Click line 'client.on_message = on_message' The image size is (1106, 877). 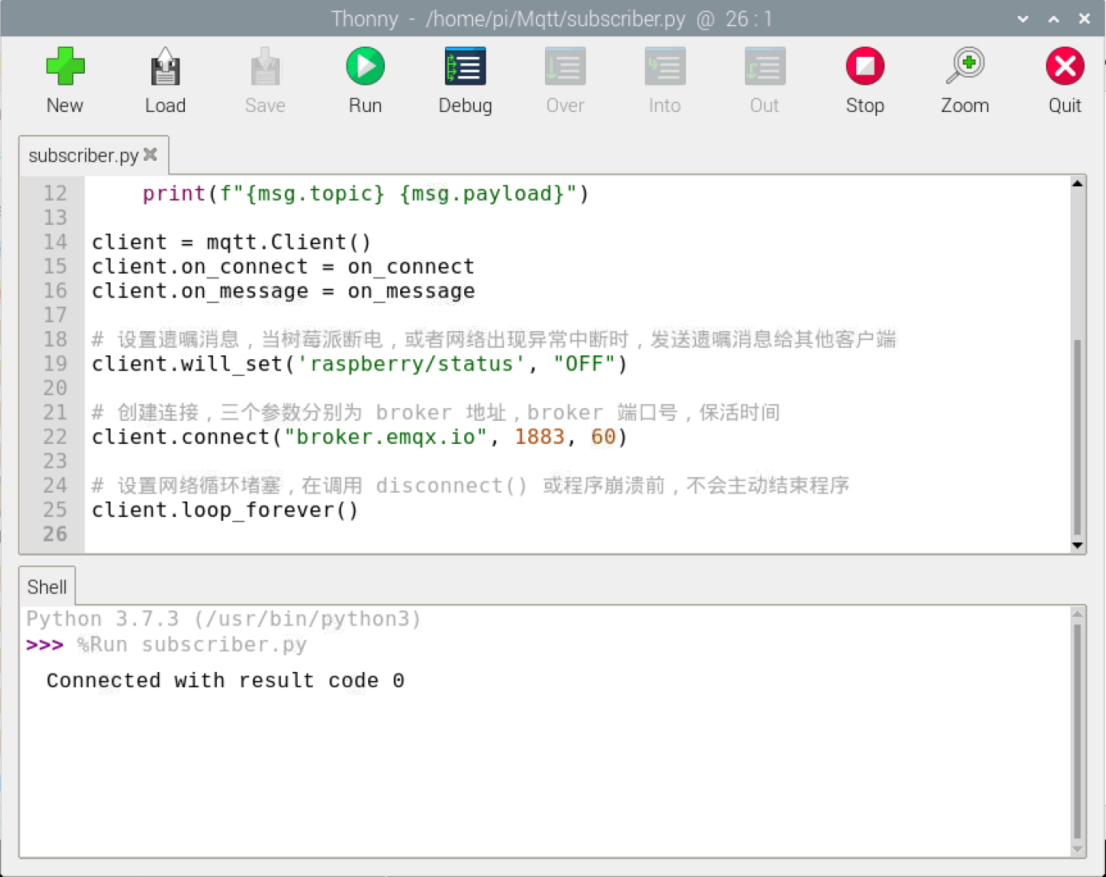coord(283,291)
